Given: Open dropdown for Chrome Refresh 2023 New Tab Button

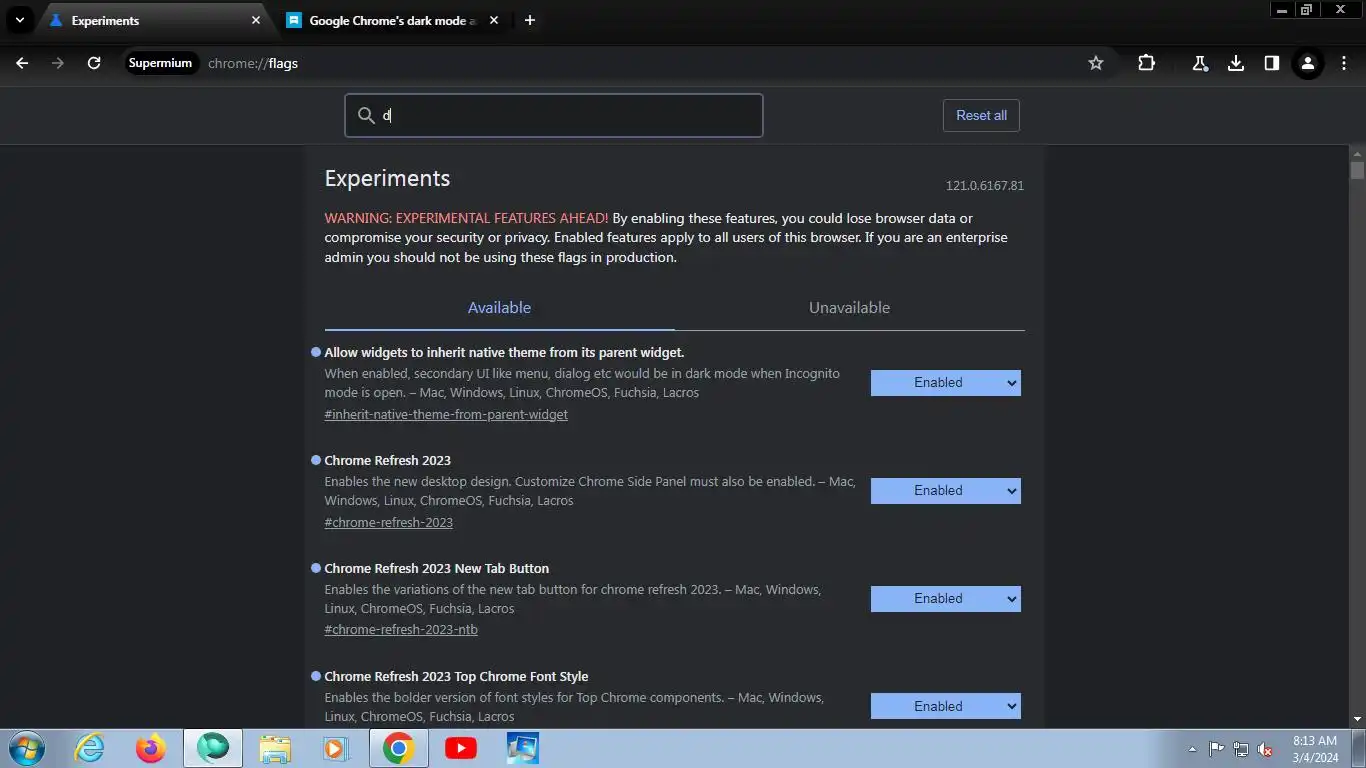Looking at the screenshot, I should [x=946, y=599].
